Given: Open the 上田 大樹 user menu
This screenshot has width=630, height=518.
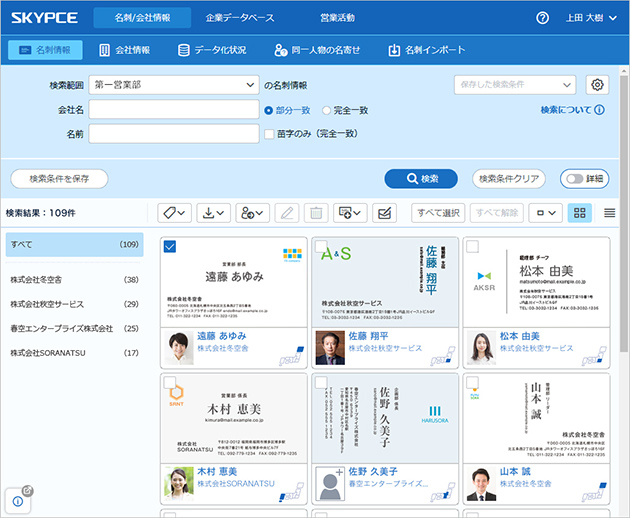Looking at the screenshot, I should pos(591,18).
